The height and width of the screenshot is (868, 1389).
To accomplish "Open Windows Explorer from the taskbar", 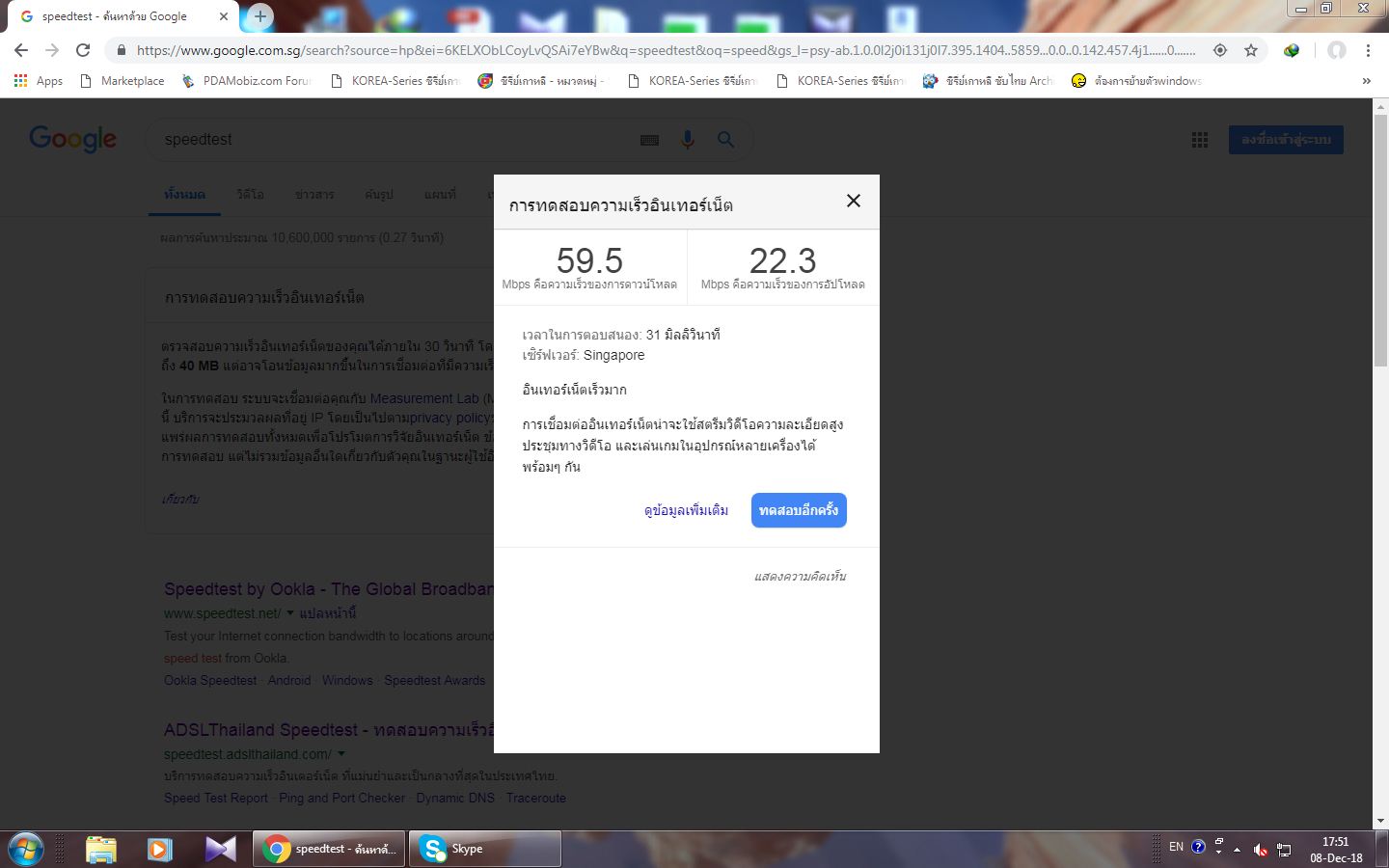I will pos(100,849).
